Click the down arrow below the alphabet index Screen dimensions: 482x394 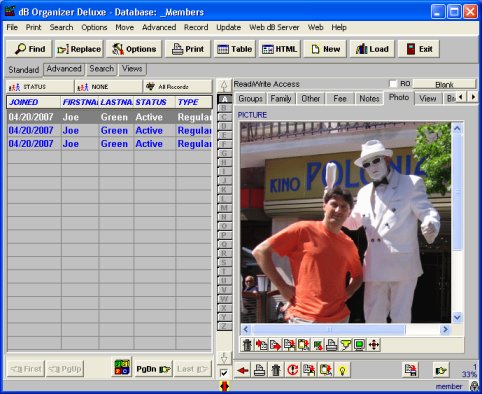[x=224, y=358]
